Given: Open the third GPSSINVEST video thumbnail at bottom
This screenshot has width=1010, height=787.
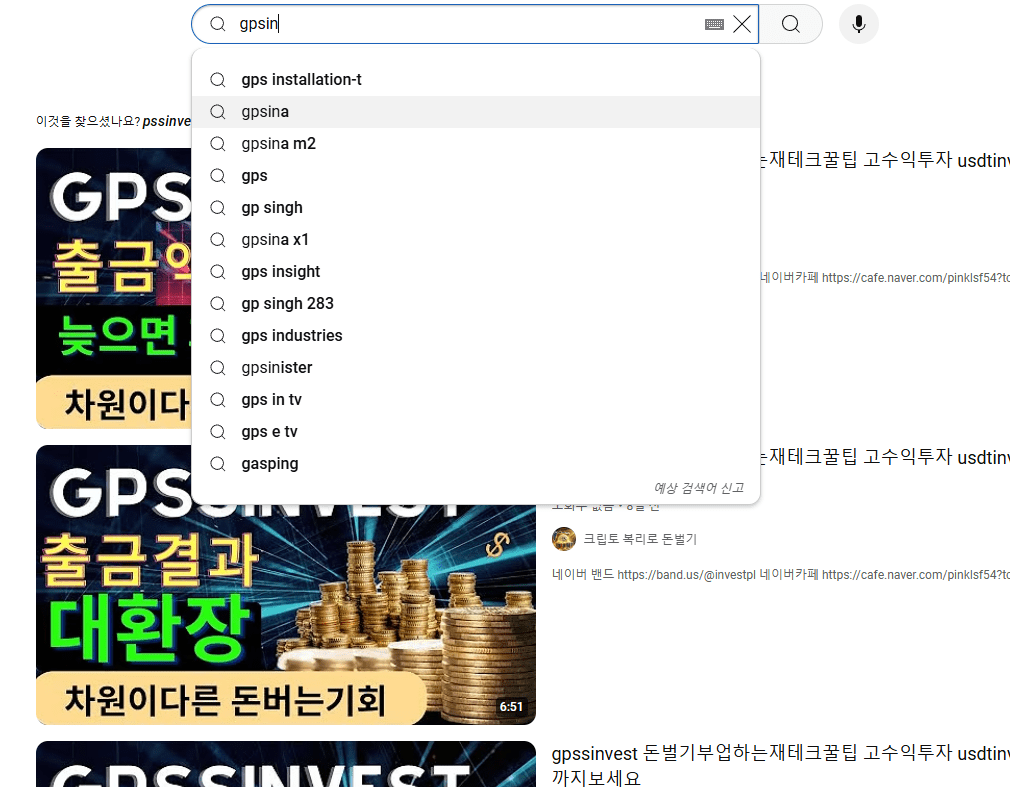Looking at the screenshot, I should point(285,764).
